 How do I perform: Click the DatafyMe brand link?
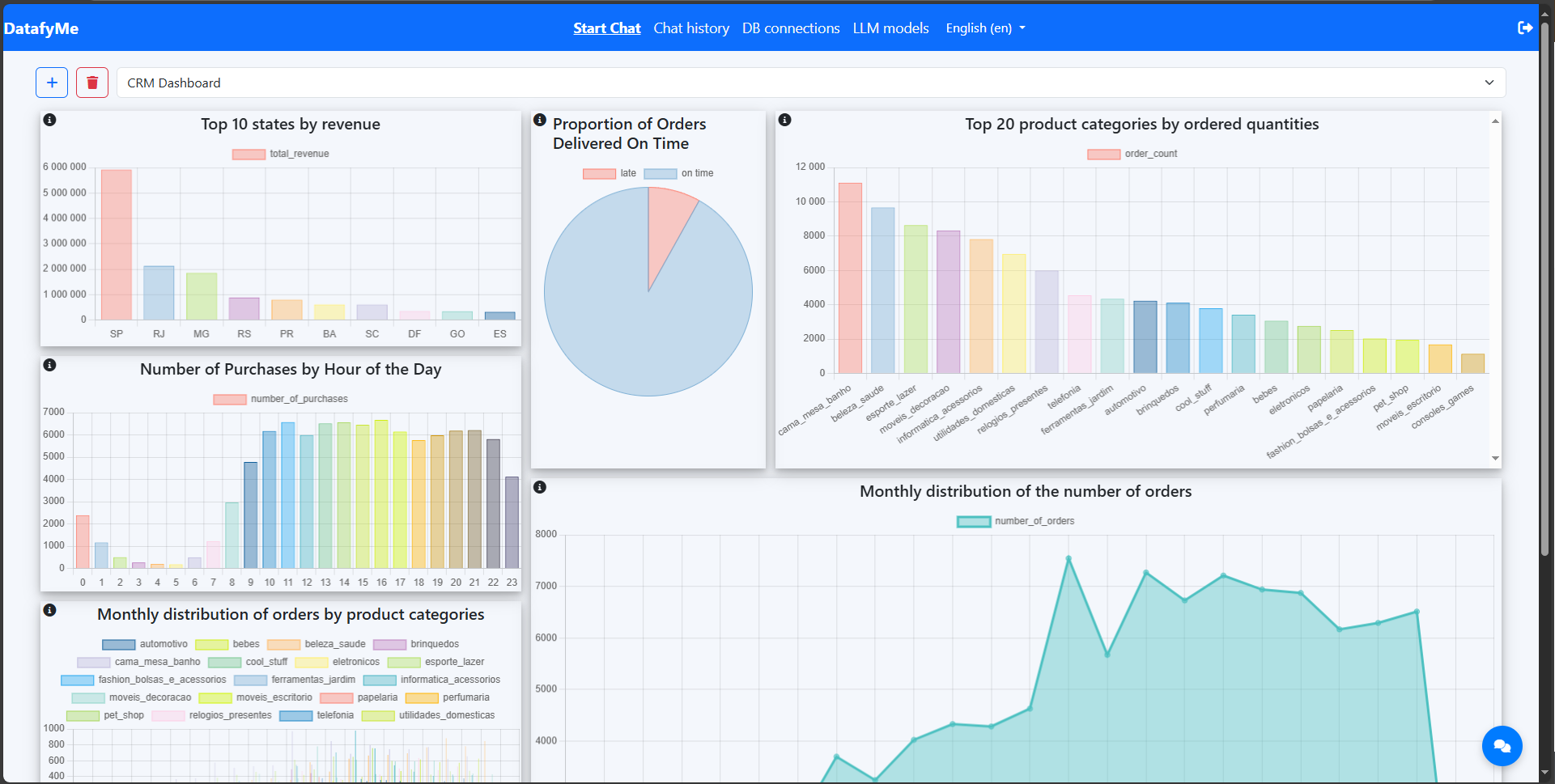(x=41, y=28)
